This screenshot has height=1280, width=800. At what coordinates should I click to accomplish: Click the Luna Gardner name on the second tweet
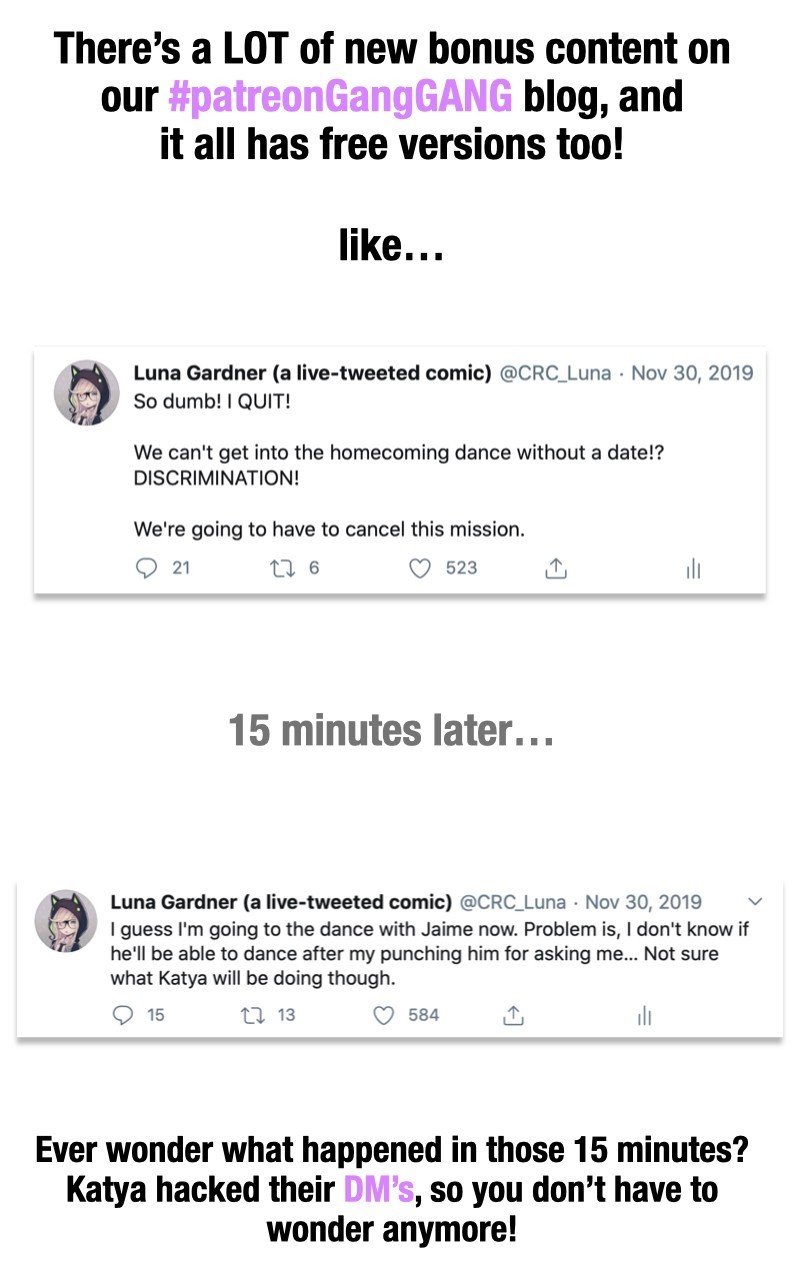click(280, 901)
